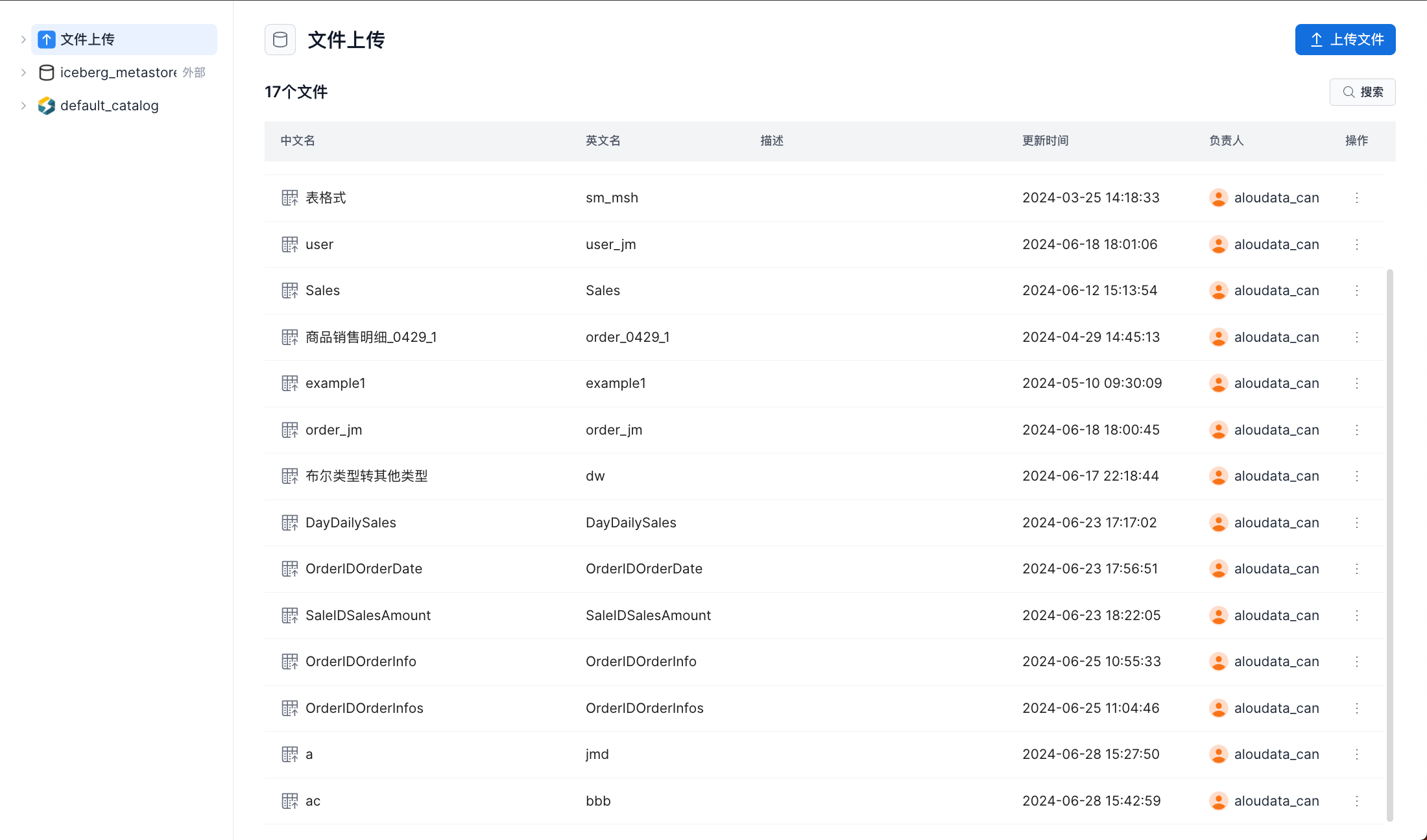Open the example1 file entry

tap(335, 383)
